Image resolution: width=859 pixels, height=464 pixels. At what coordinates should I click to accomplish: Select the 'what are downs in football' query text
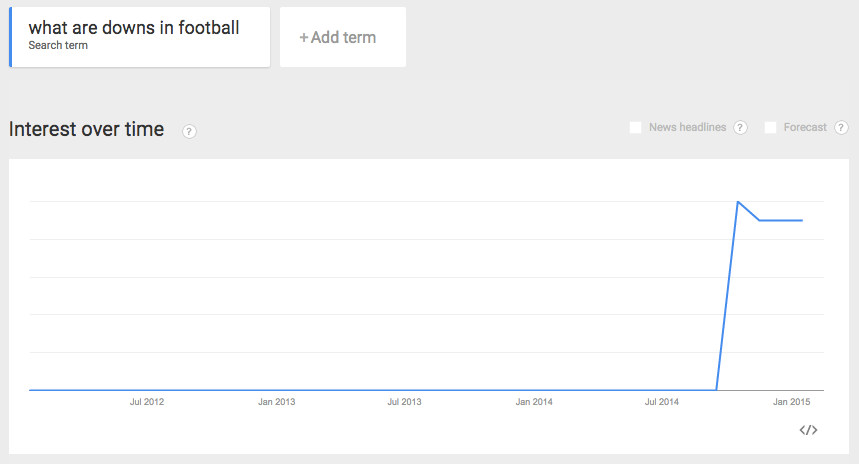[134, 28]
